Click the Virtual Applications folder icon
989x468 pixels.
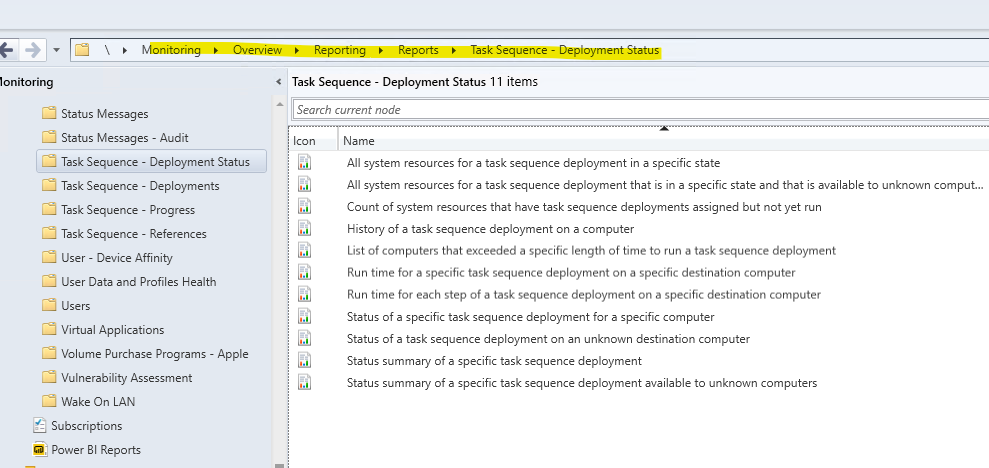click(x=49, y=329)
